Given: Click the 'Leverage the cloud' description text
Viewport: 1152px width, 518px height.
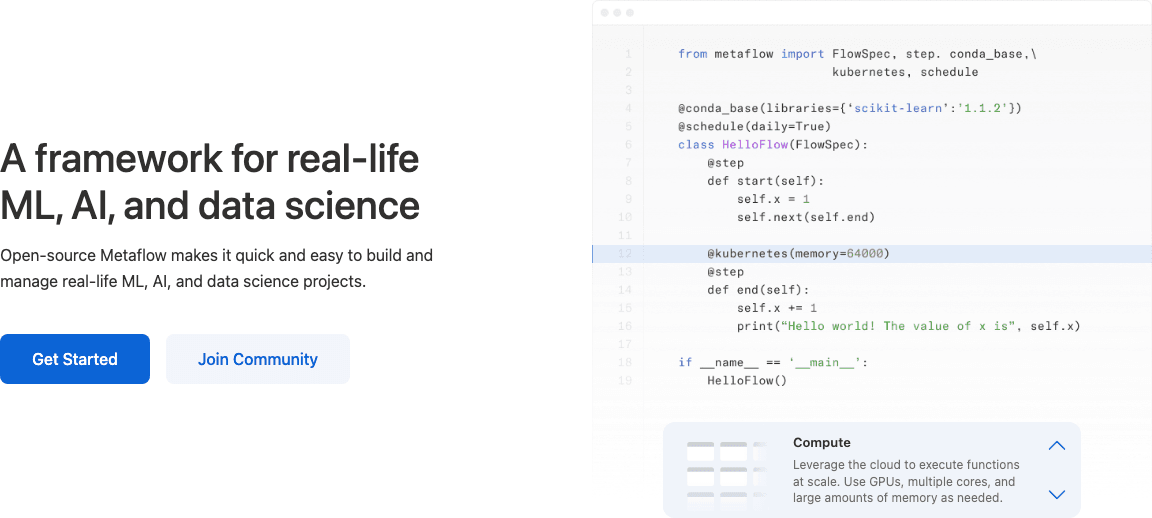Looking at the screenshot, I should point(906,481).
